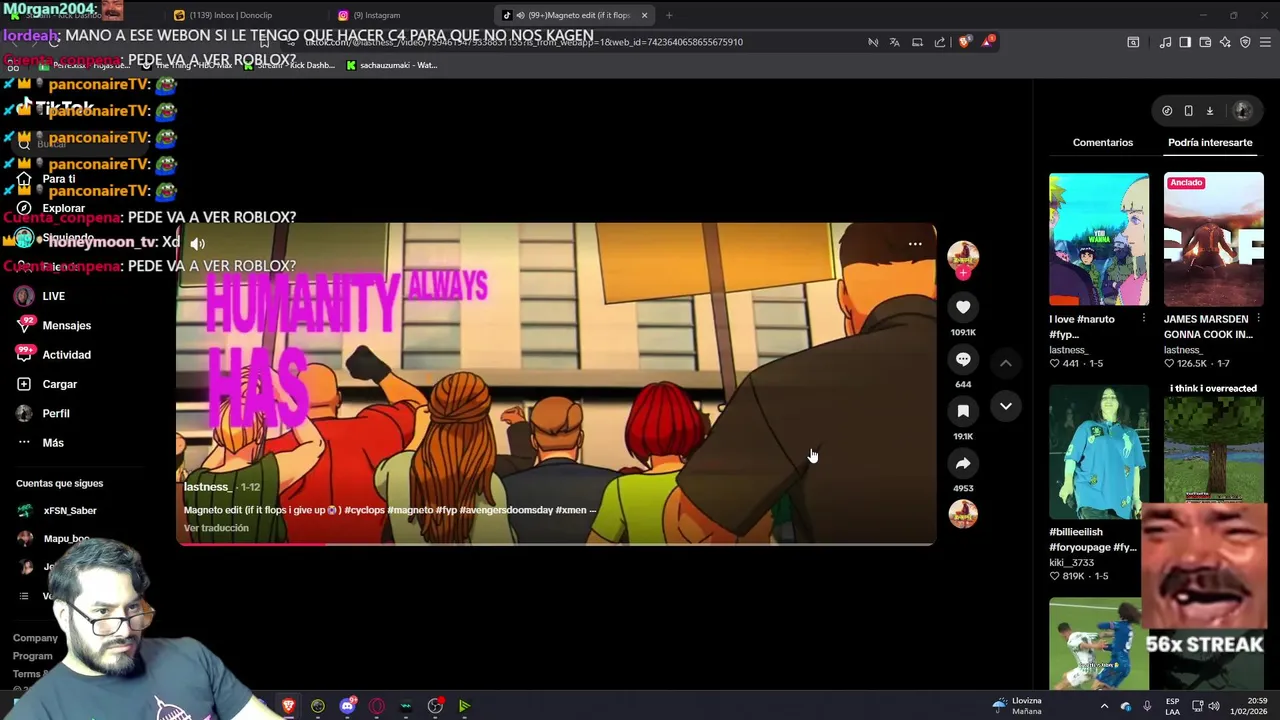Open the profile avatar in top pill
Image resolution: width=1280 pixels, height=720 pixels.
[x=1243, y=111]
